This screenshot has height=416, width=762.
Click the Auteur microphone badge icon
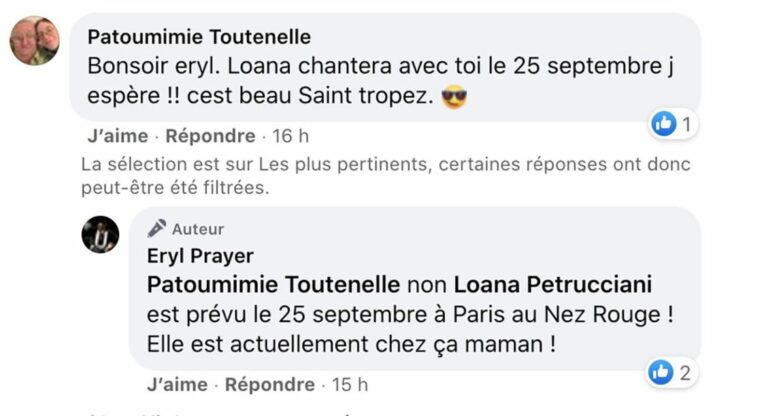156,228
